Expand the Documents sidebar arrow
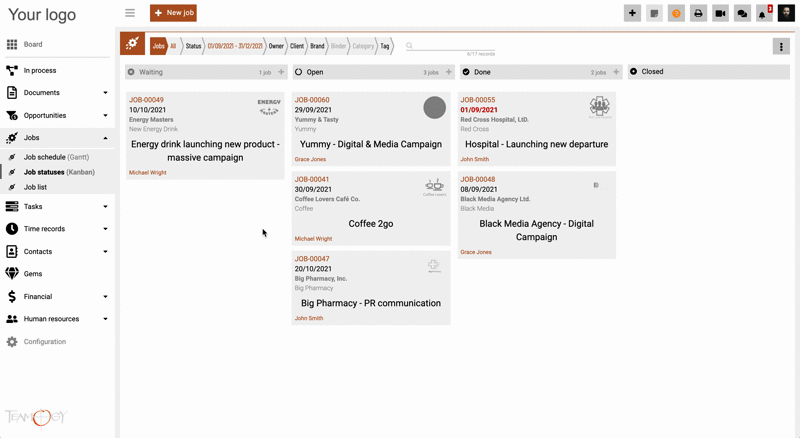 click(x=105, y=93)
